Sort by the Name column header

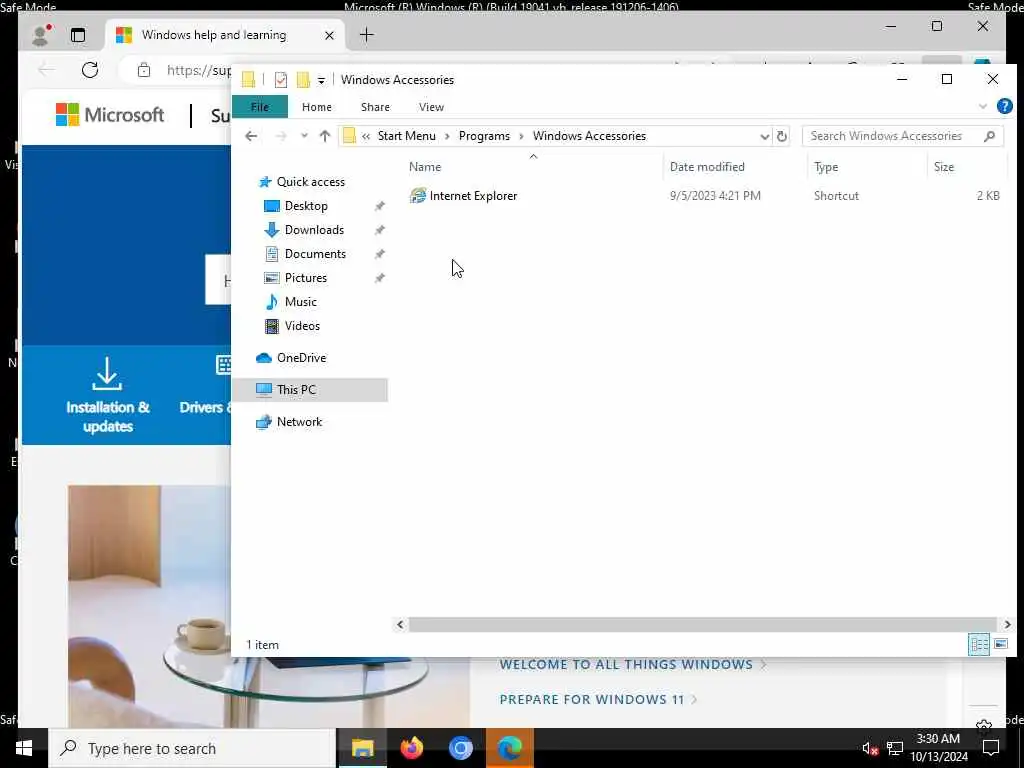pyautogui.click(x=424, y=167)
